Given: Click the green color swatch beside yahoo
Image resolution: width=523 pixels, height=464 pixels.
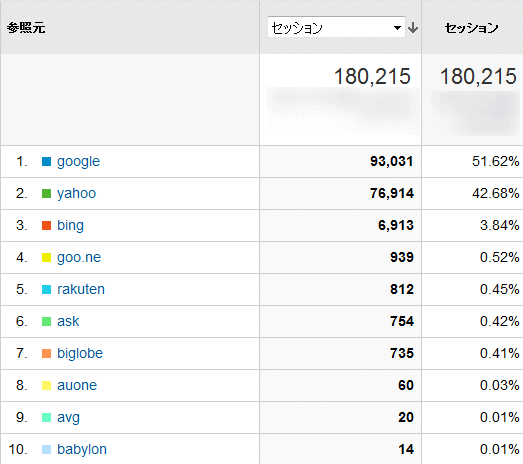Looking at the screenshot, I should click(46, 193).
